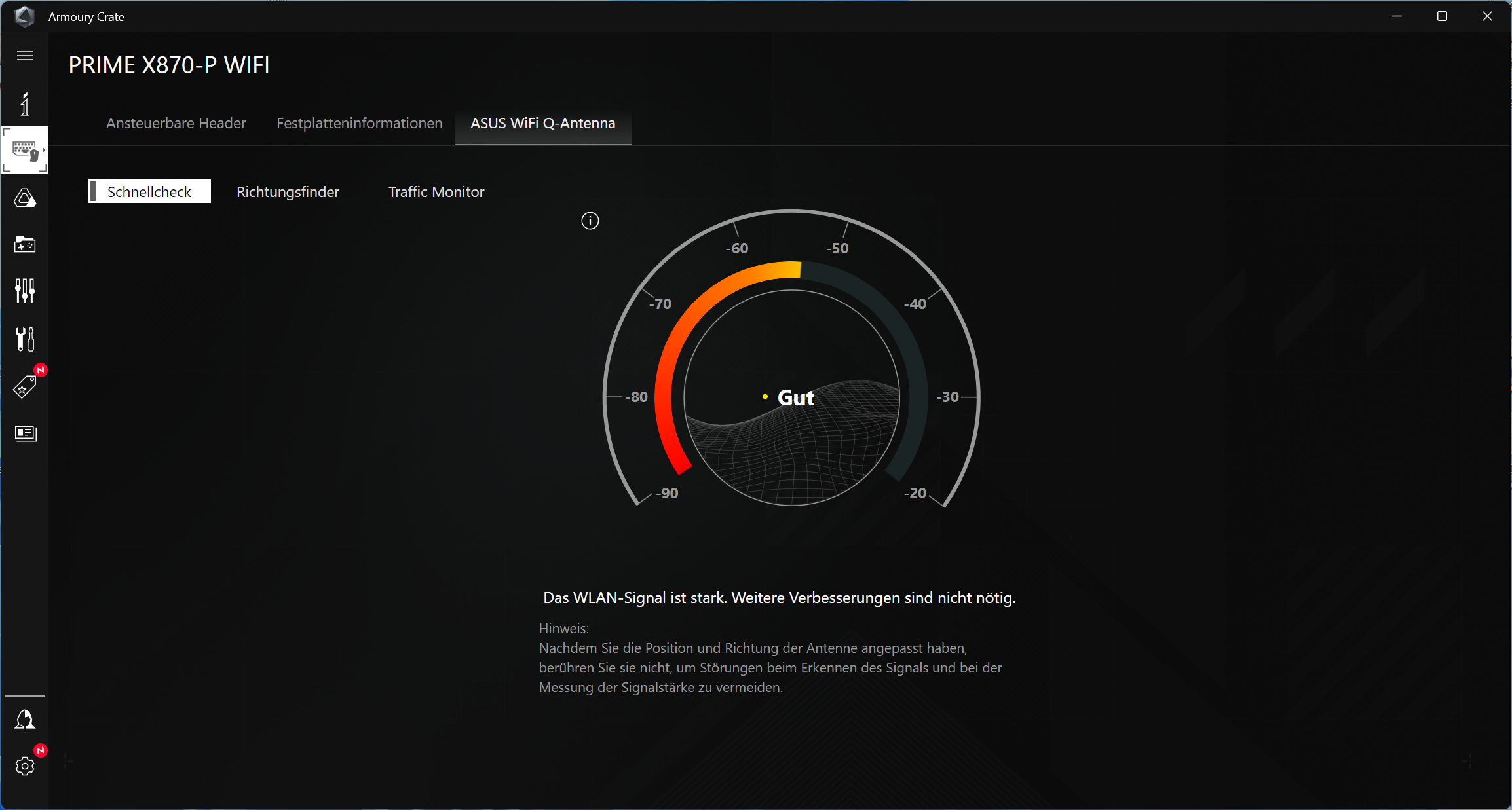Click the -70 gauge scale label
Image resolution: width=1512 pixels, height=810 pixels.
(x=660, y=304)
